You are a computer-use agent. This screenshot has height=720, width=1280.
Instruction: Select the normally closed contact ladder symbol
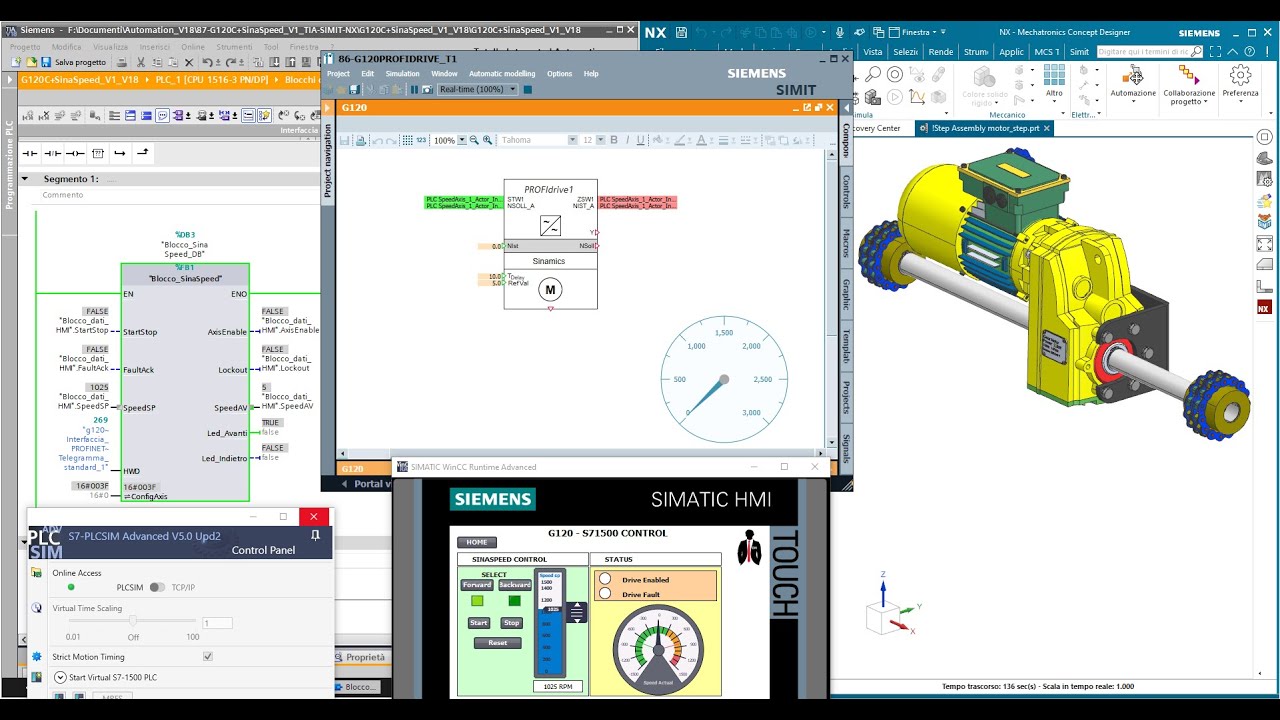click(x=52, y=153)
